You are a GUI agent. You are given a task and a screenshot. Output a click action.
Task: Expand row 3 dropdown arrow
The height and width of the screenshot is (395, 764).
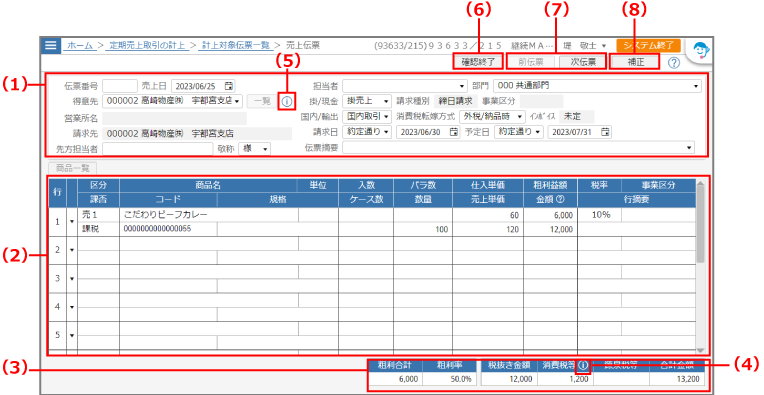72,279
